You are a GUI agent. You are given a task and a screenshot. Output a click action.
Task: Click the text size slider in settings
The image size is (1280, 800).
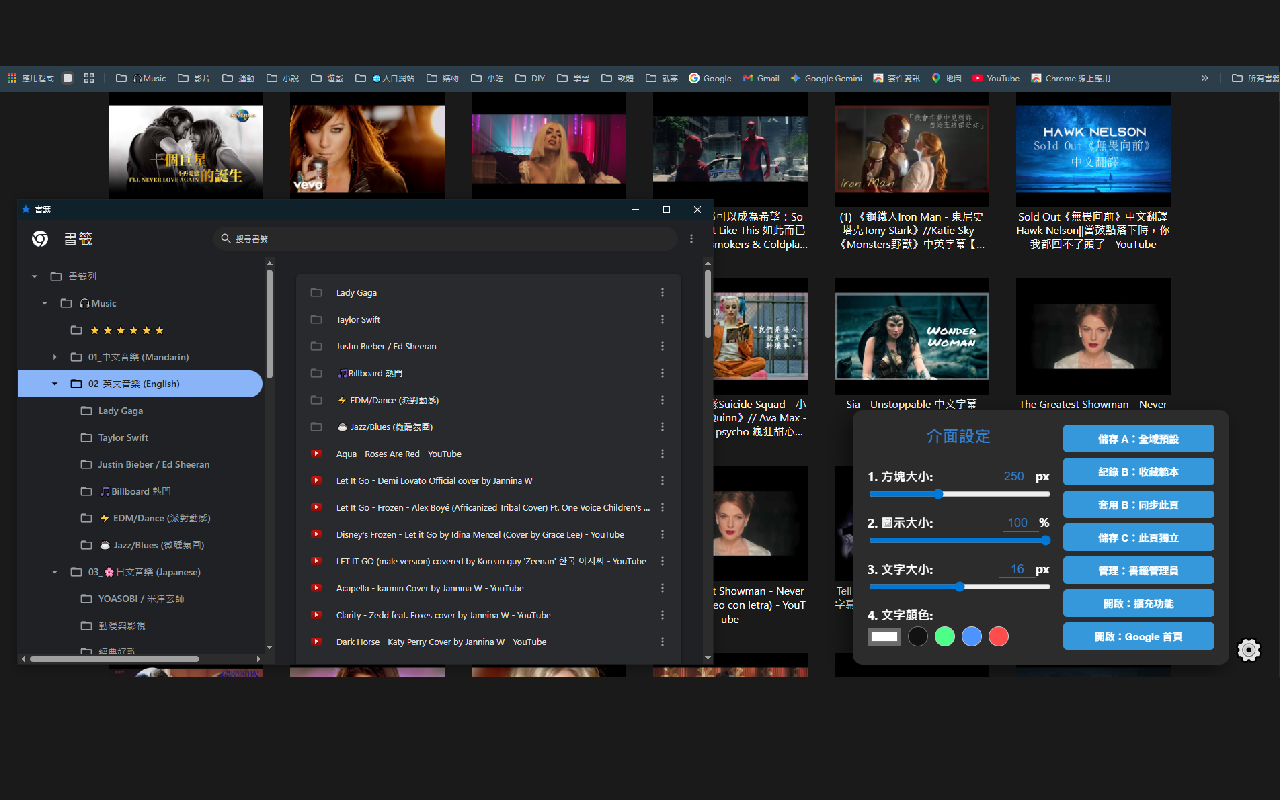point(960,586)
